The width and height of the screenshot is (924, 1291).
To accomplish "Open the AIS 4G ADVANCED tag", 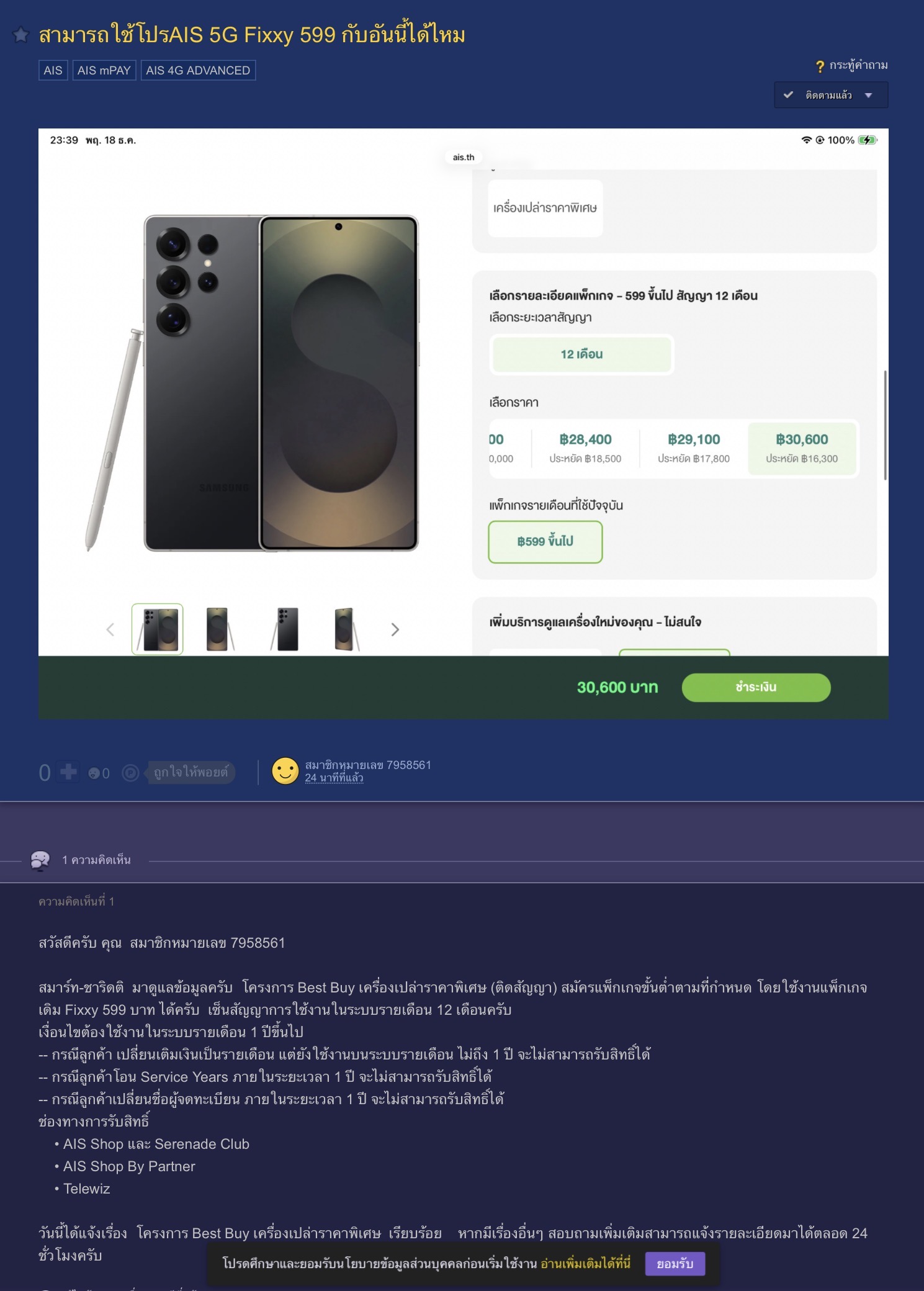I will [x=198, y=70].
